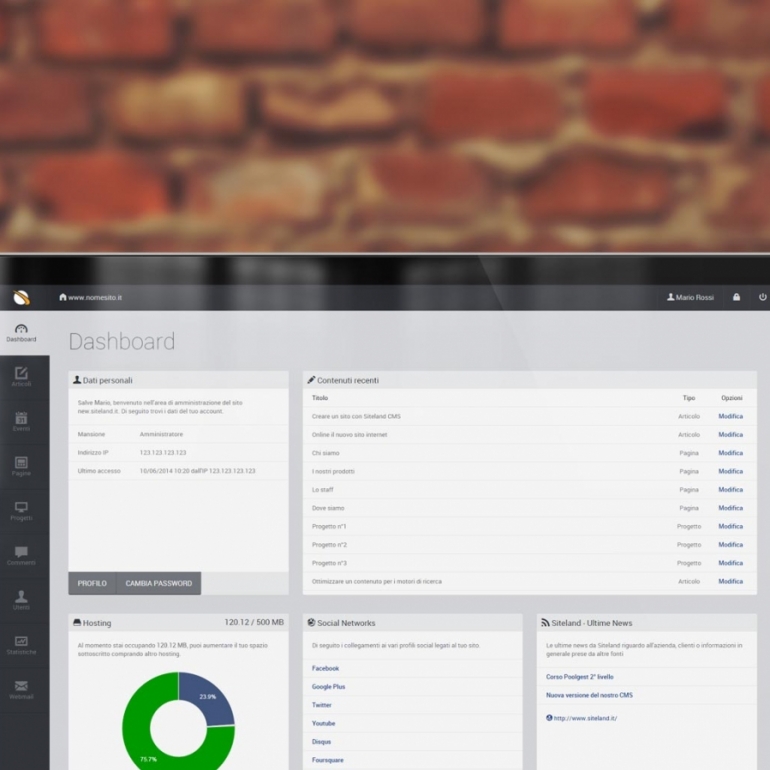The image size is (770, 770).
Task: Click the lock icon in top bar
Action: [736, 297]
